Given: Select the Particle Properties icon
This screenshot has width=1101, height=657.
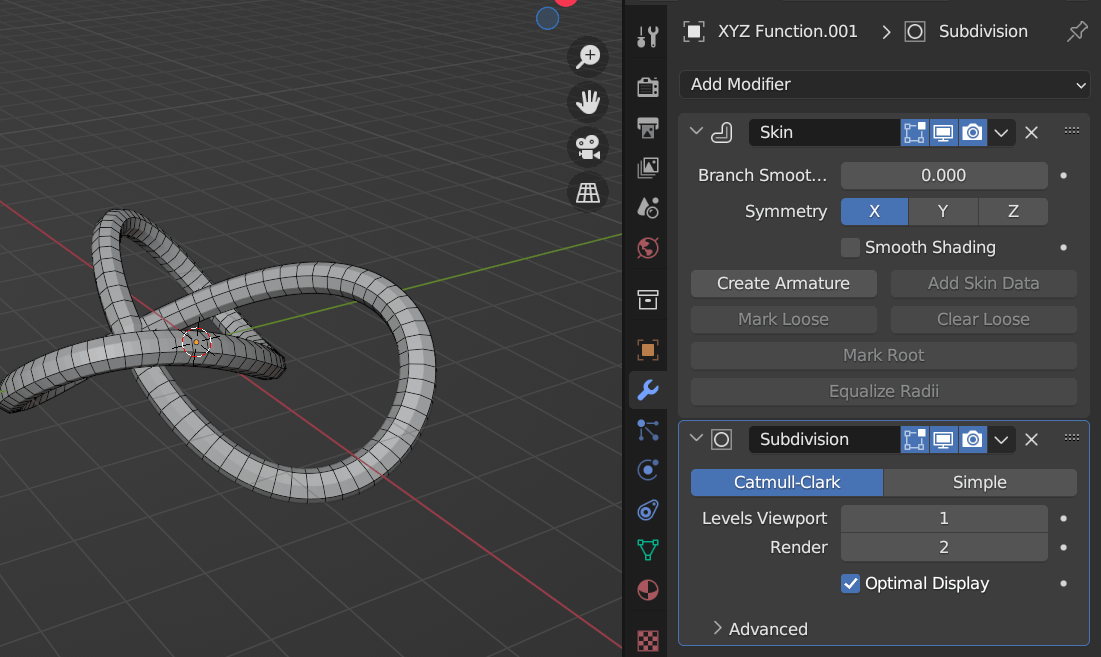Looking at the screenshot, I should tap(647, 429).
